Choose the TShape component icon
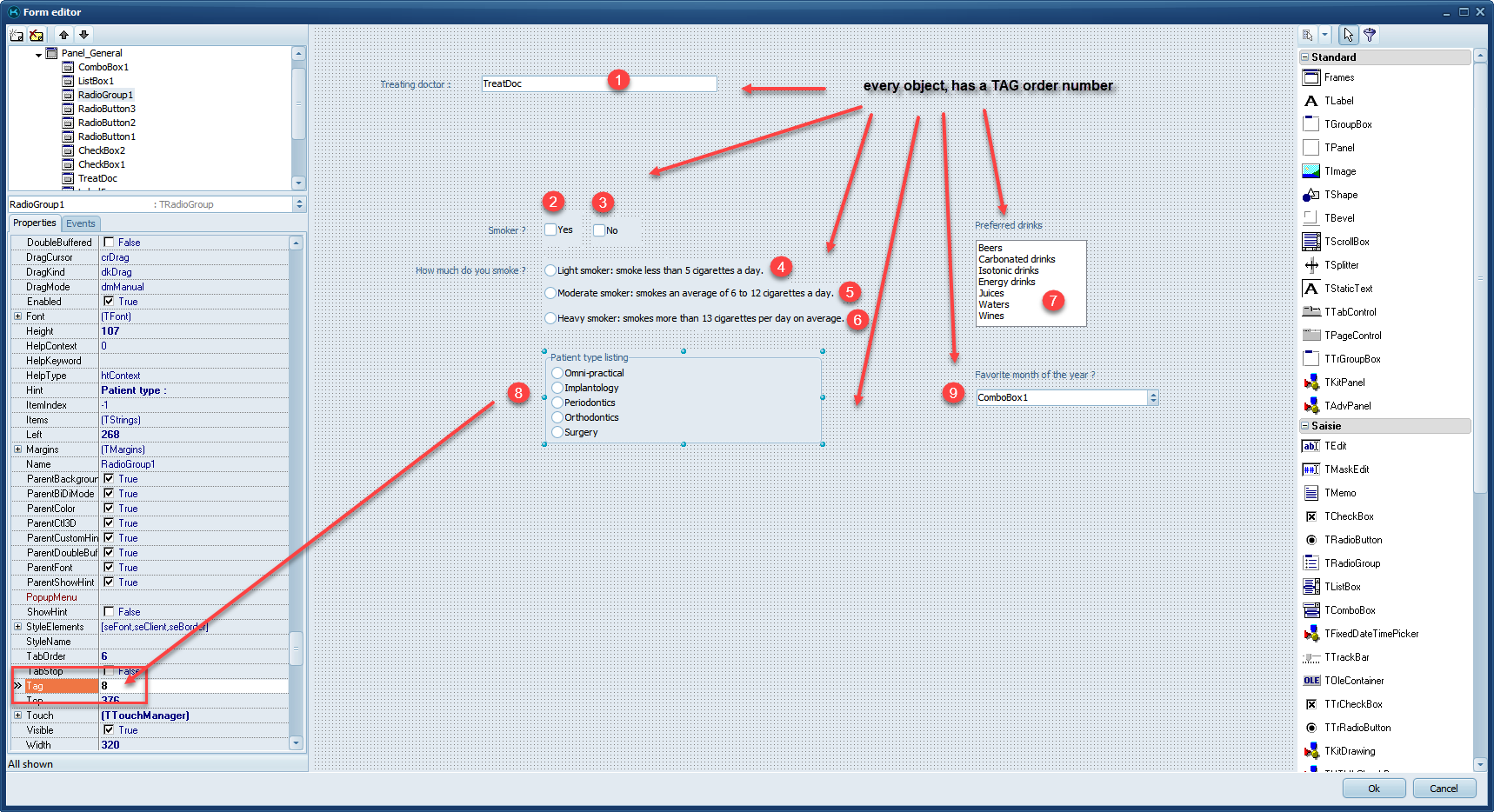 coord(1311,195)
